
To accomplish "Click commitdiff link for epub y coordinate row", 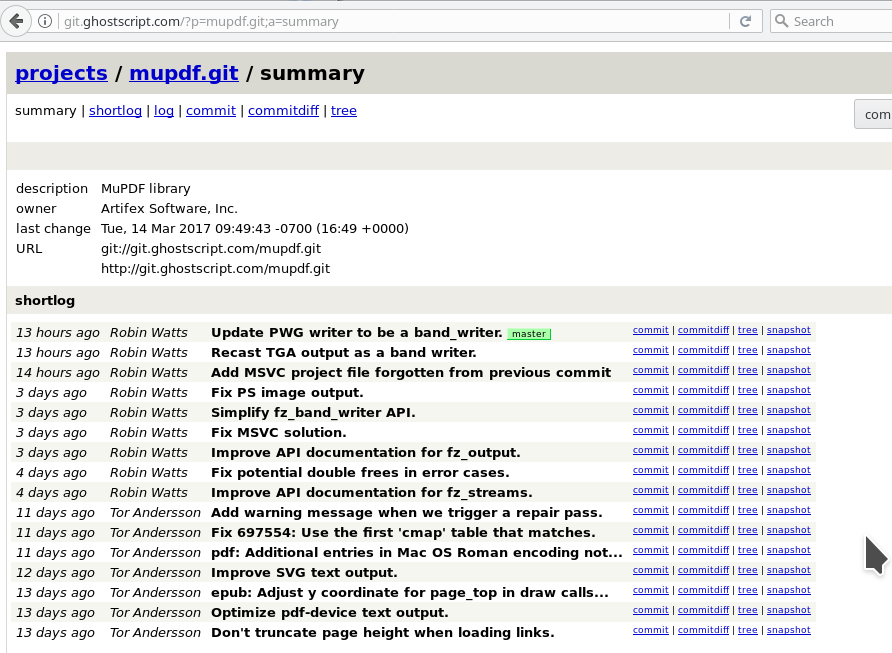I will [703, 590].
